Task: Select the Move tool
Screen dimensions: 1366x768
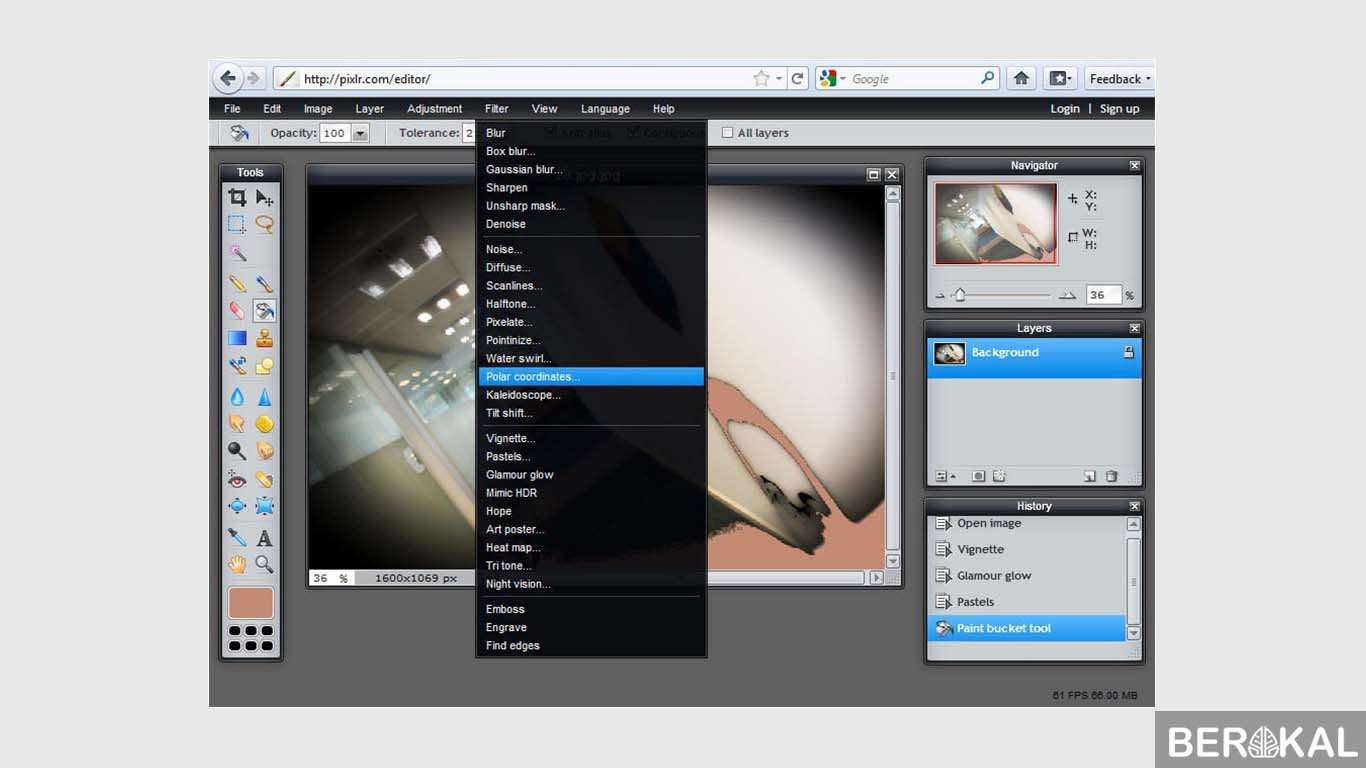Action: click(264, 197)
